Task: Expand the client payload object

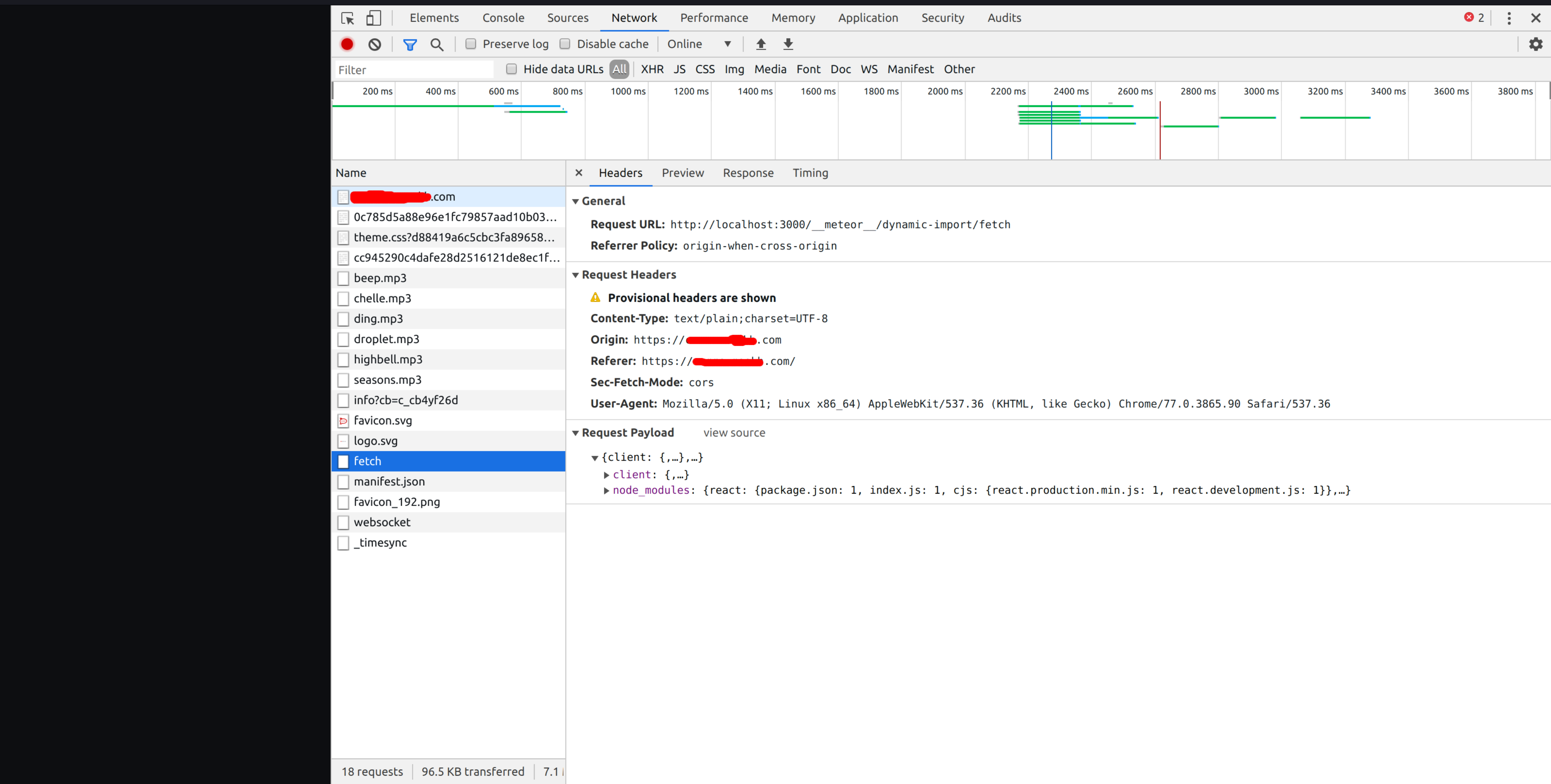Action: pos(606,475)
